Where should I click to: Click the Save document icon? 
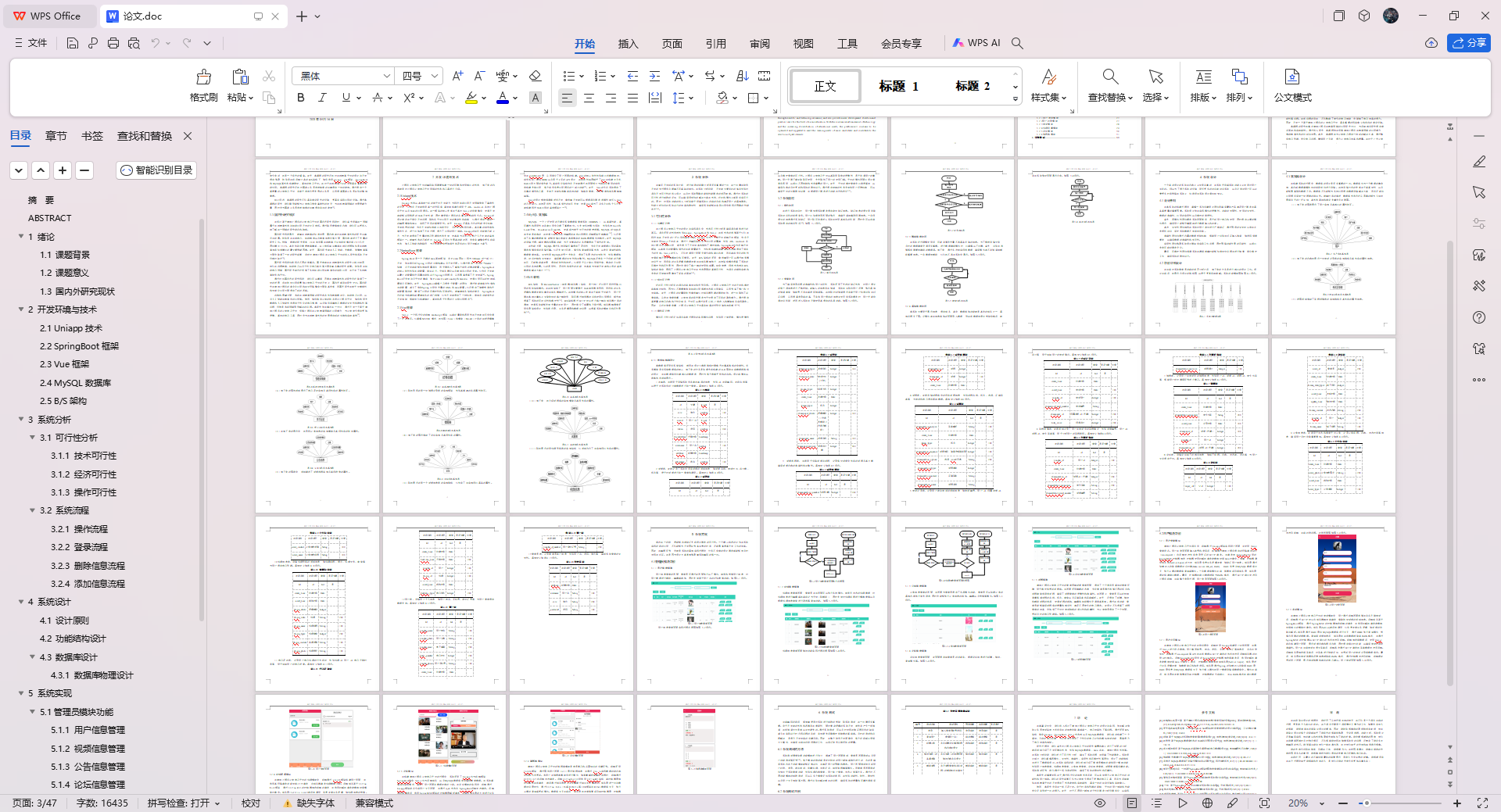[x=72, y=43]
